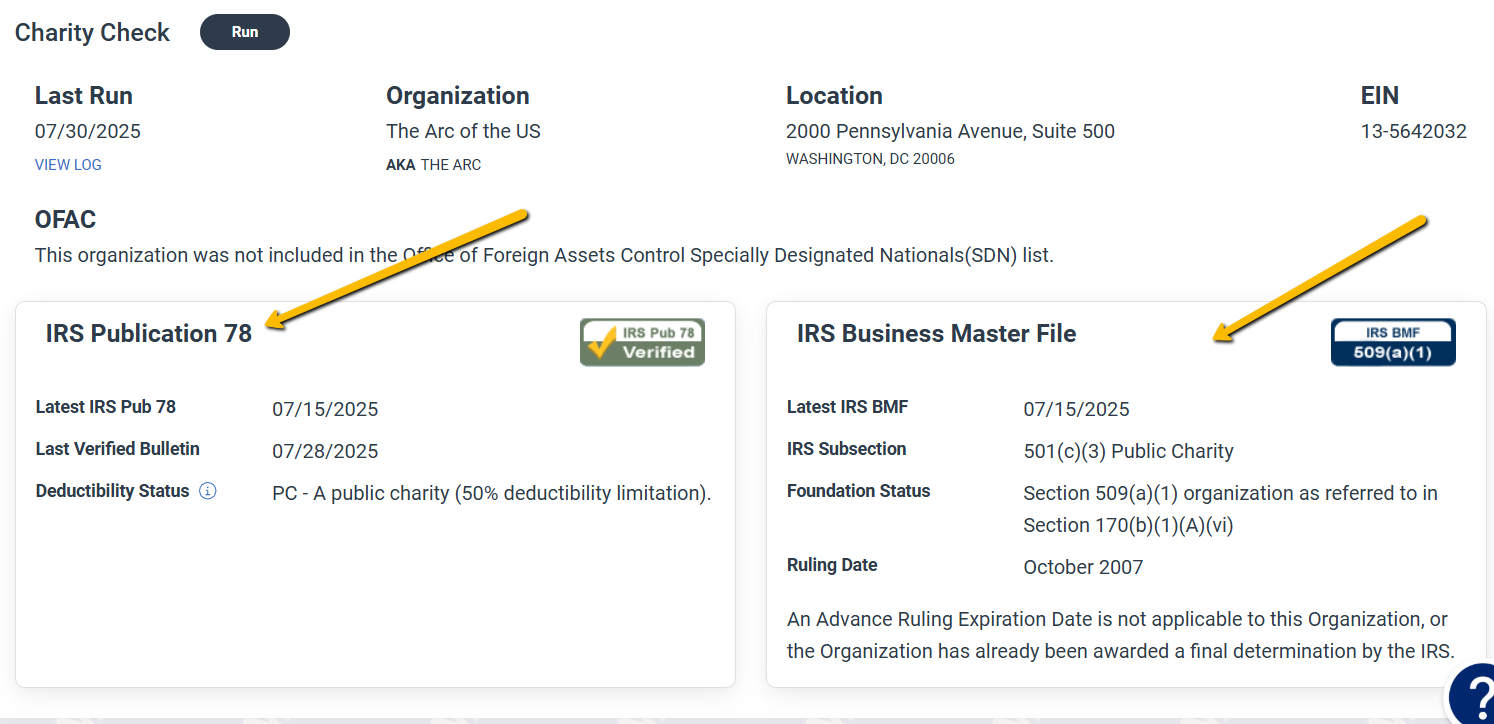Select the AKA THE ARC text
This screenshot has width=1494, height=724.
tap(433, 165)
